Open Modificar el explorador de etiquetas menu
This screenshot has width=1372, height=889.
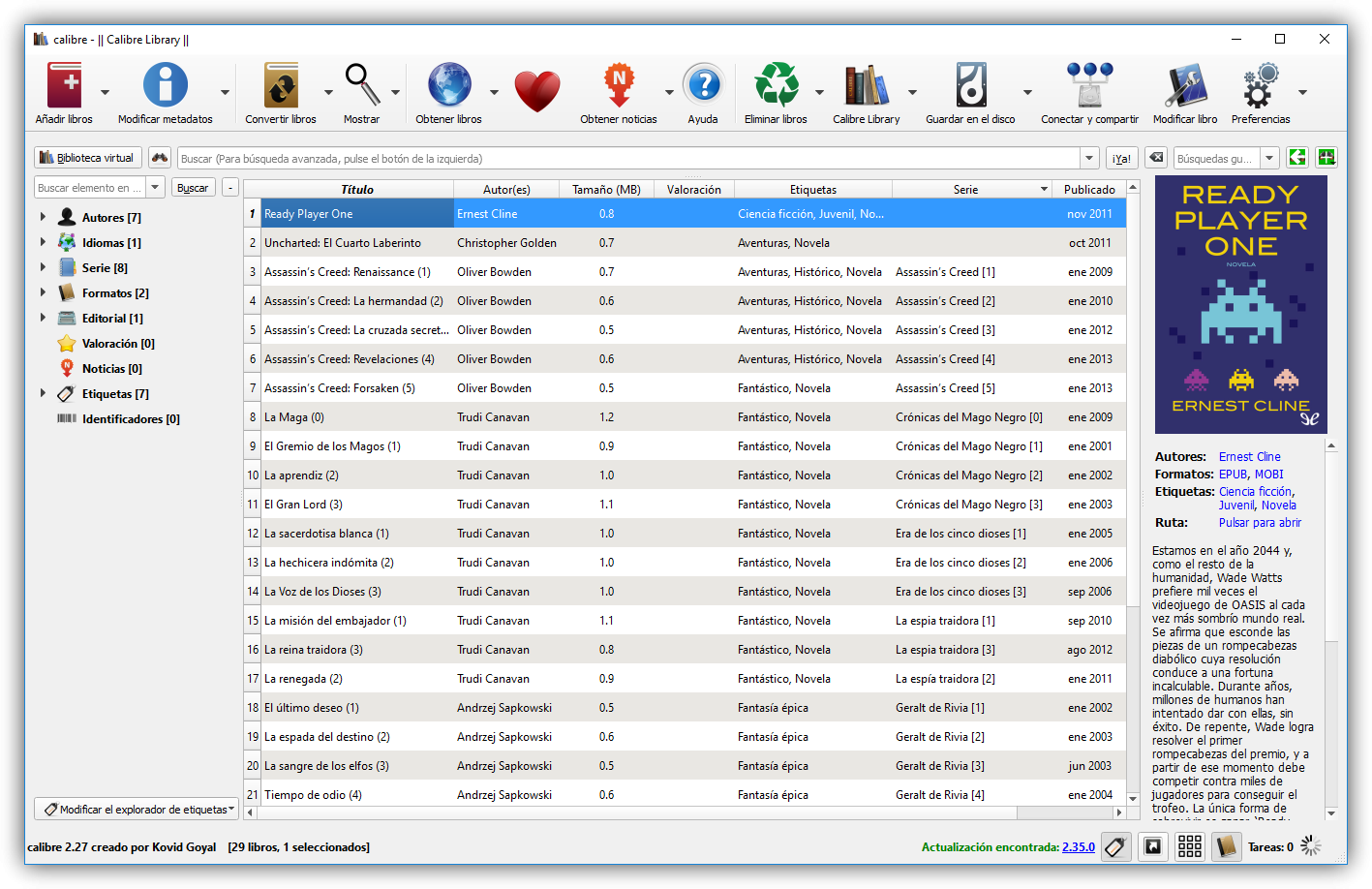click(x=137, y=809)
